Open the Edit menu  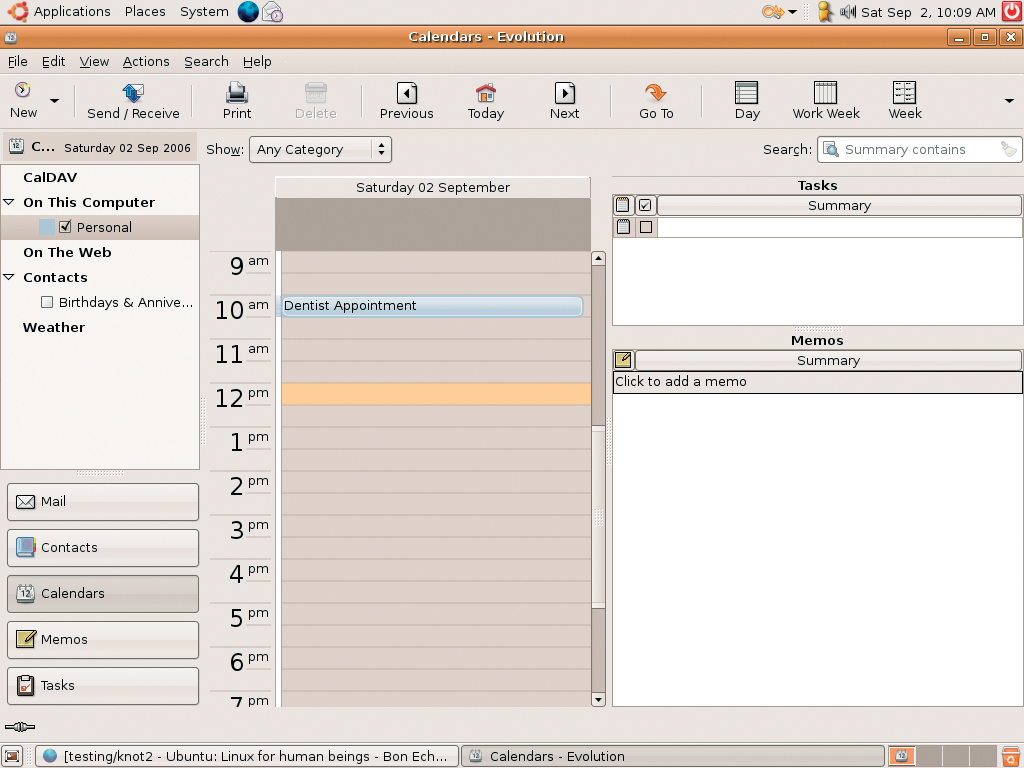click(x=54, y=61)
